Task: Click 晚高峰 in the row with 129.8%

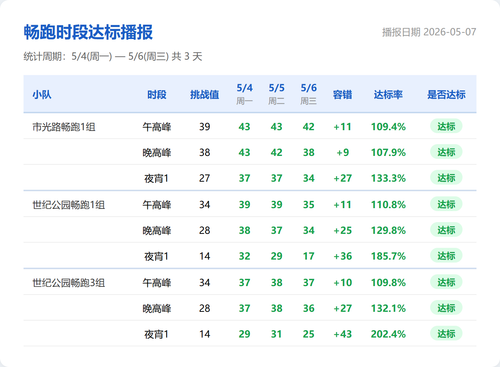Action: coord(157,230)
